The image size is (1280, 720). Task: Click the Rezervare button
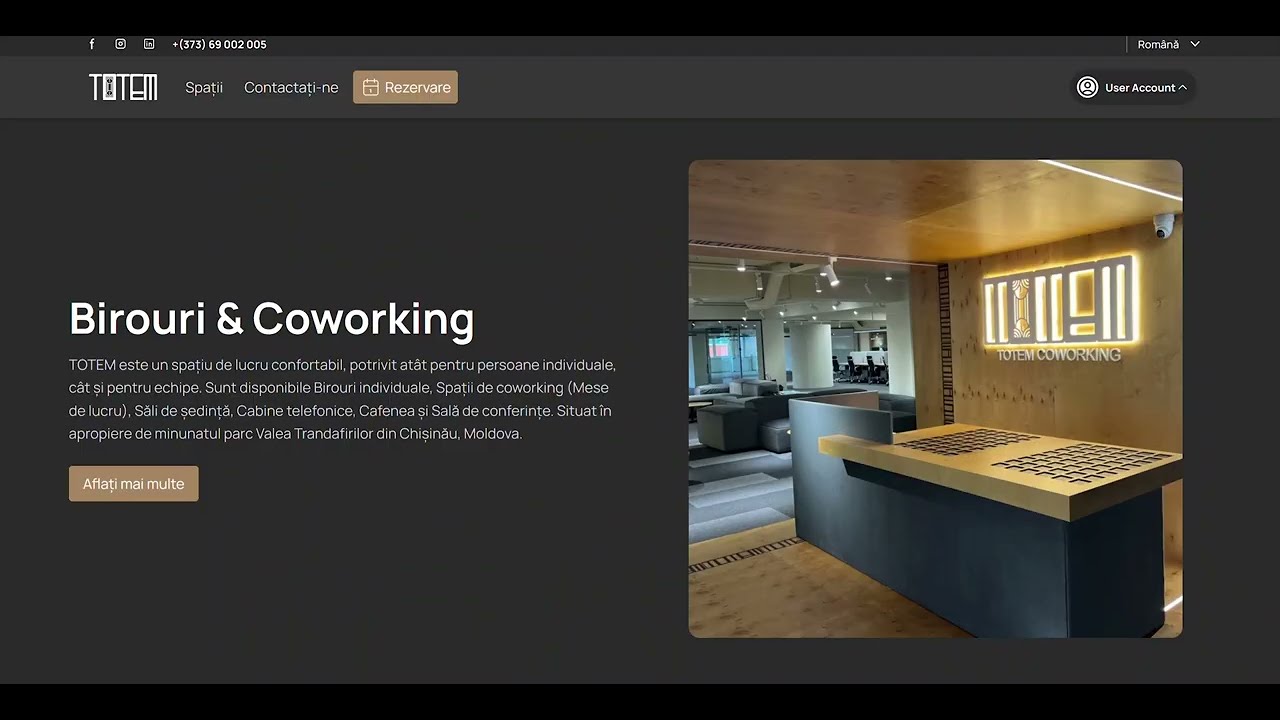tap(405, 87)
